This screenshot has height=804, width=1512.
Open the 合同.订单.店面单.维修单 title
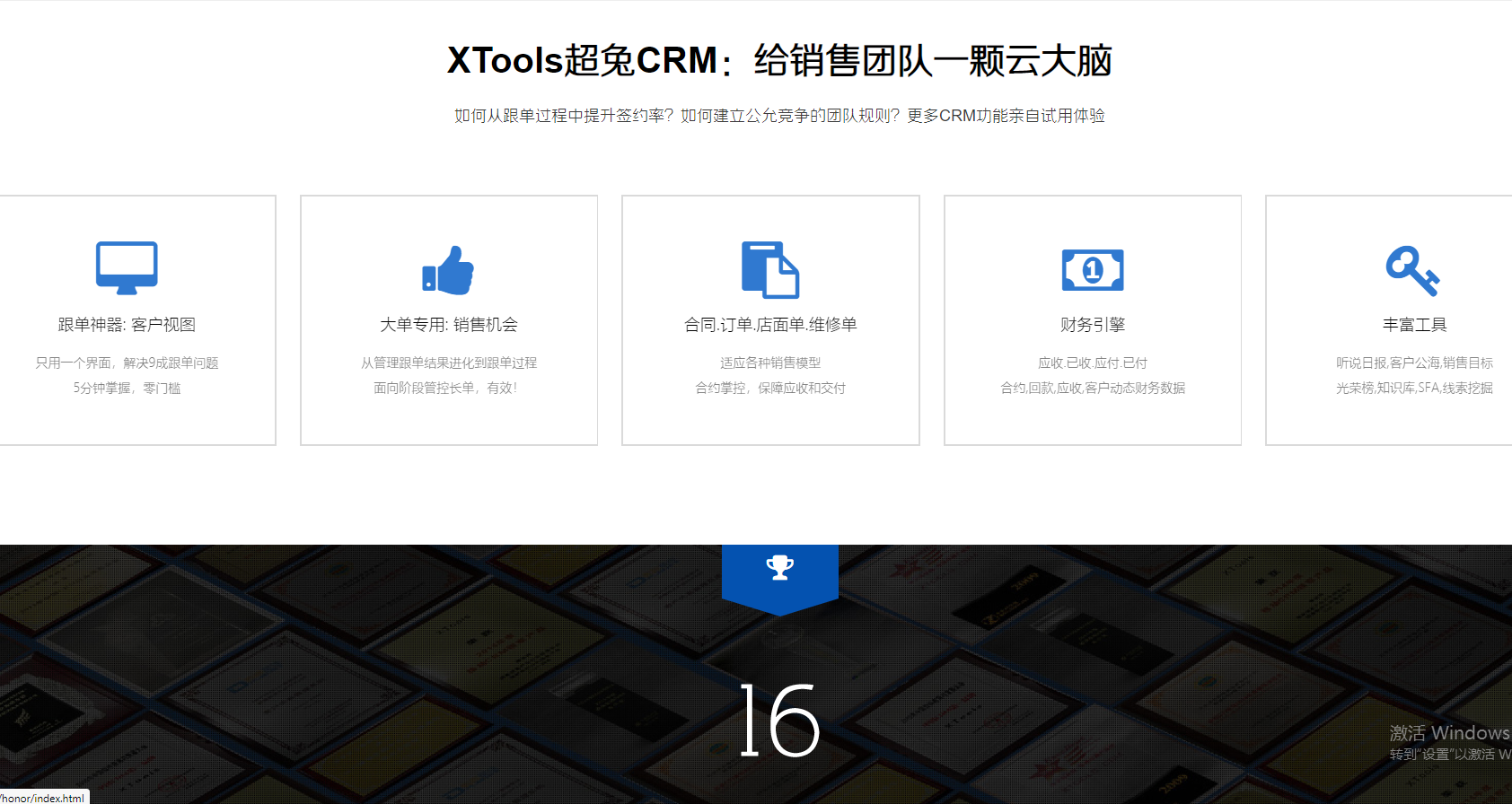(x=770, y=325)
